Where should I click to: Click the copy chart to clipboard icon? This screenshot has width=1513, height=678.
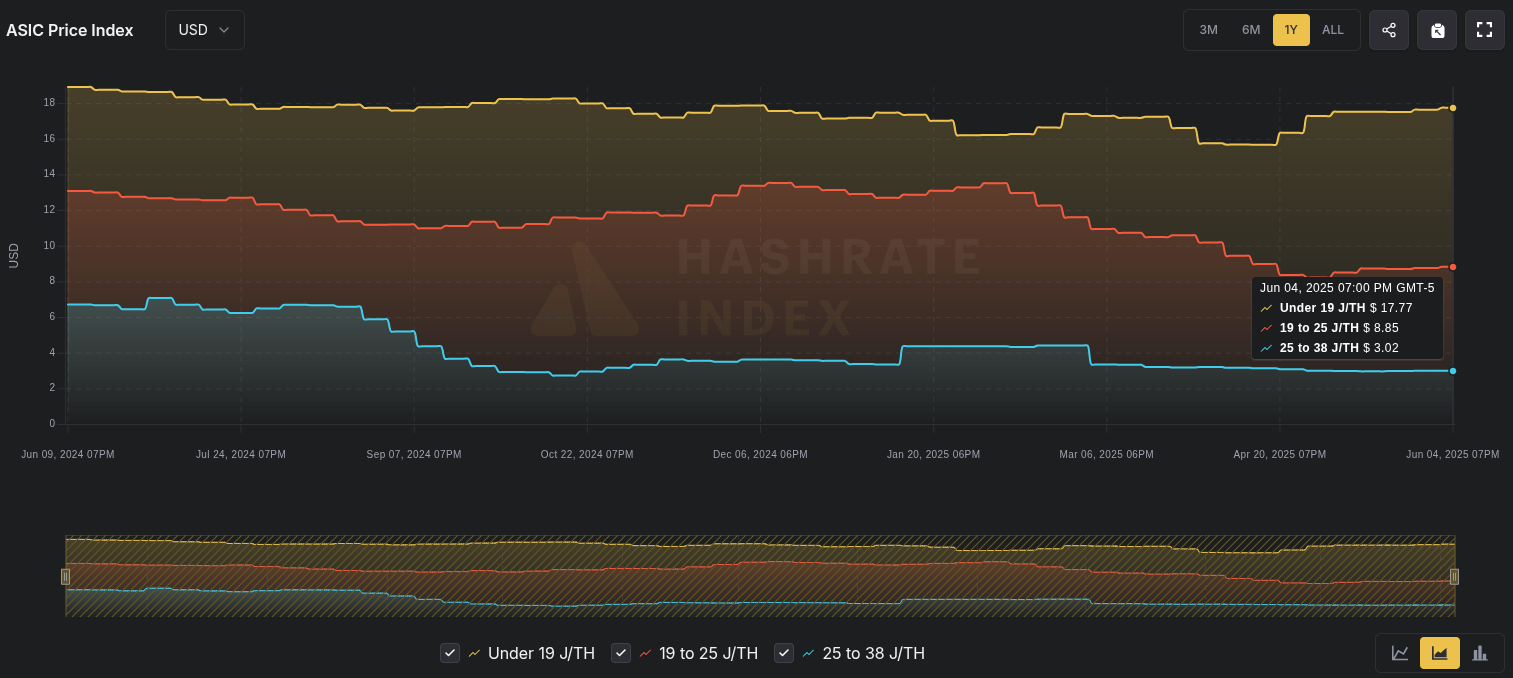coord(1437,30)
